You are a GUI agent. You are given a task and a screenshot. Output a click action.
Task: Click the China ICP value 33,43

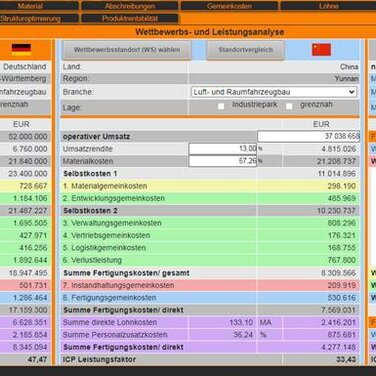(346, 359)
